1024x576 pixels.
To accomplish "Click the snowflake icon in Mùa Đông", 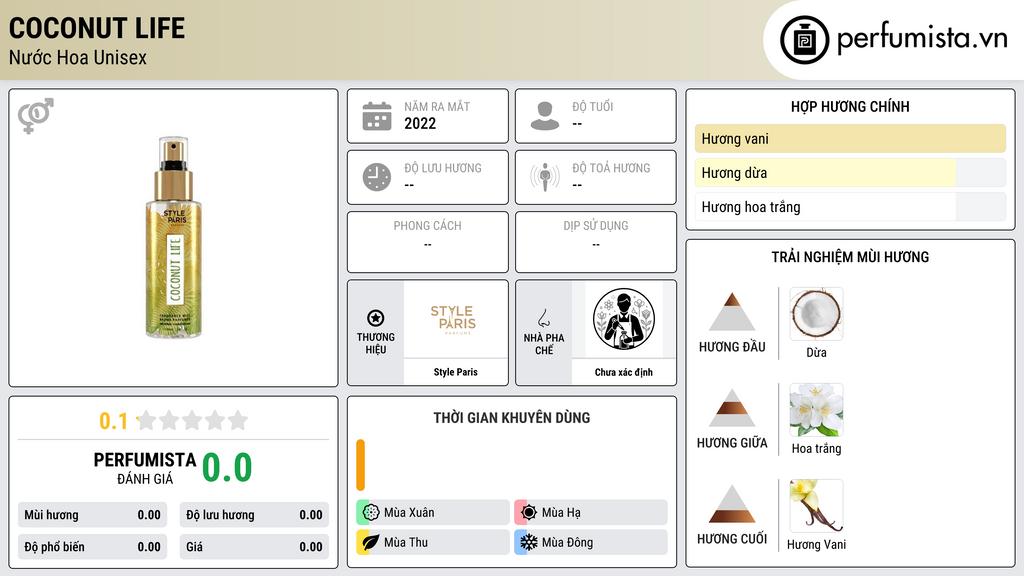I will click(529, 542).
